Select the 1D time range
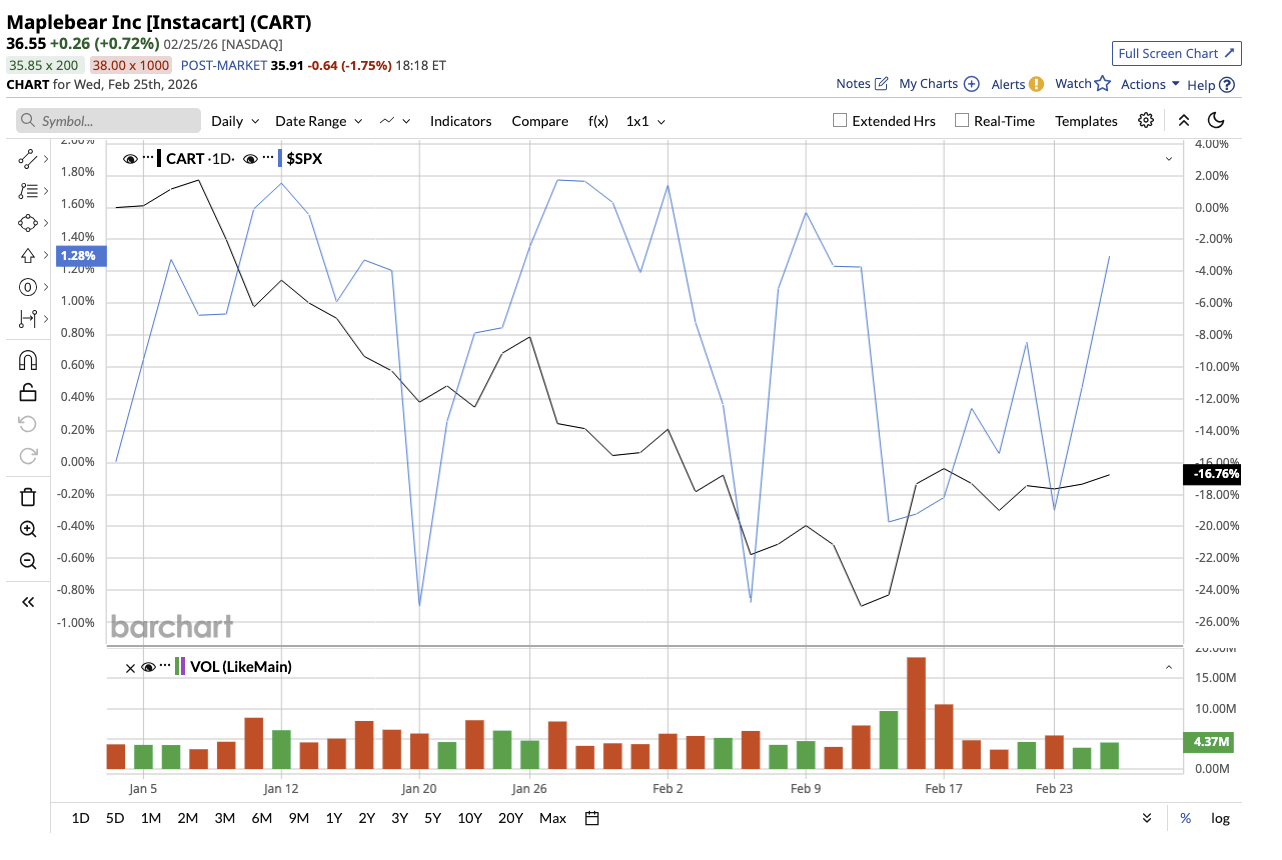Image resolution: width=1282 pixels, height=860 pixels. coord(81,818)
